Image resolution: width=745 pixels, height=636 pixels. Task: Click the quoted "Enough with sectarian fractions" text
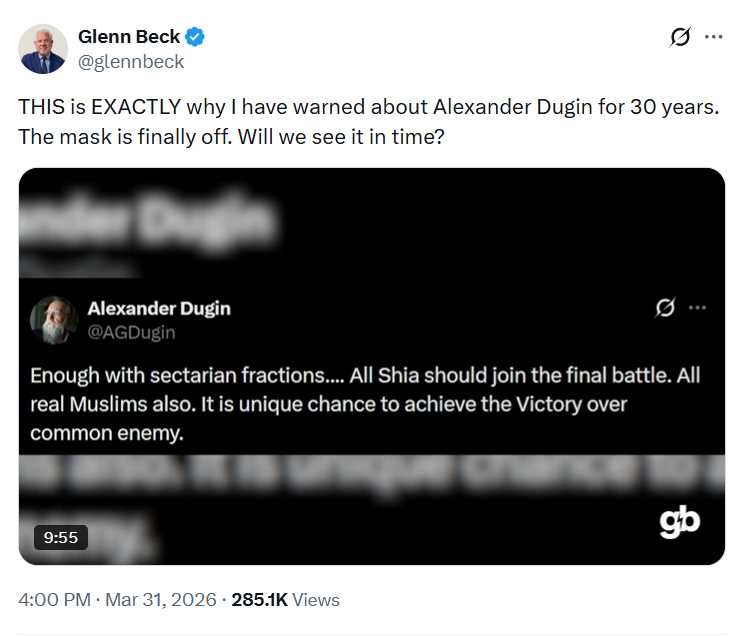click(364, 404)
